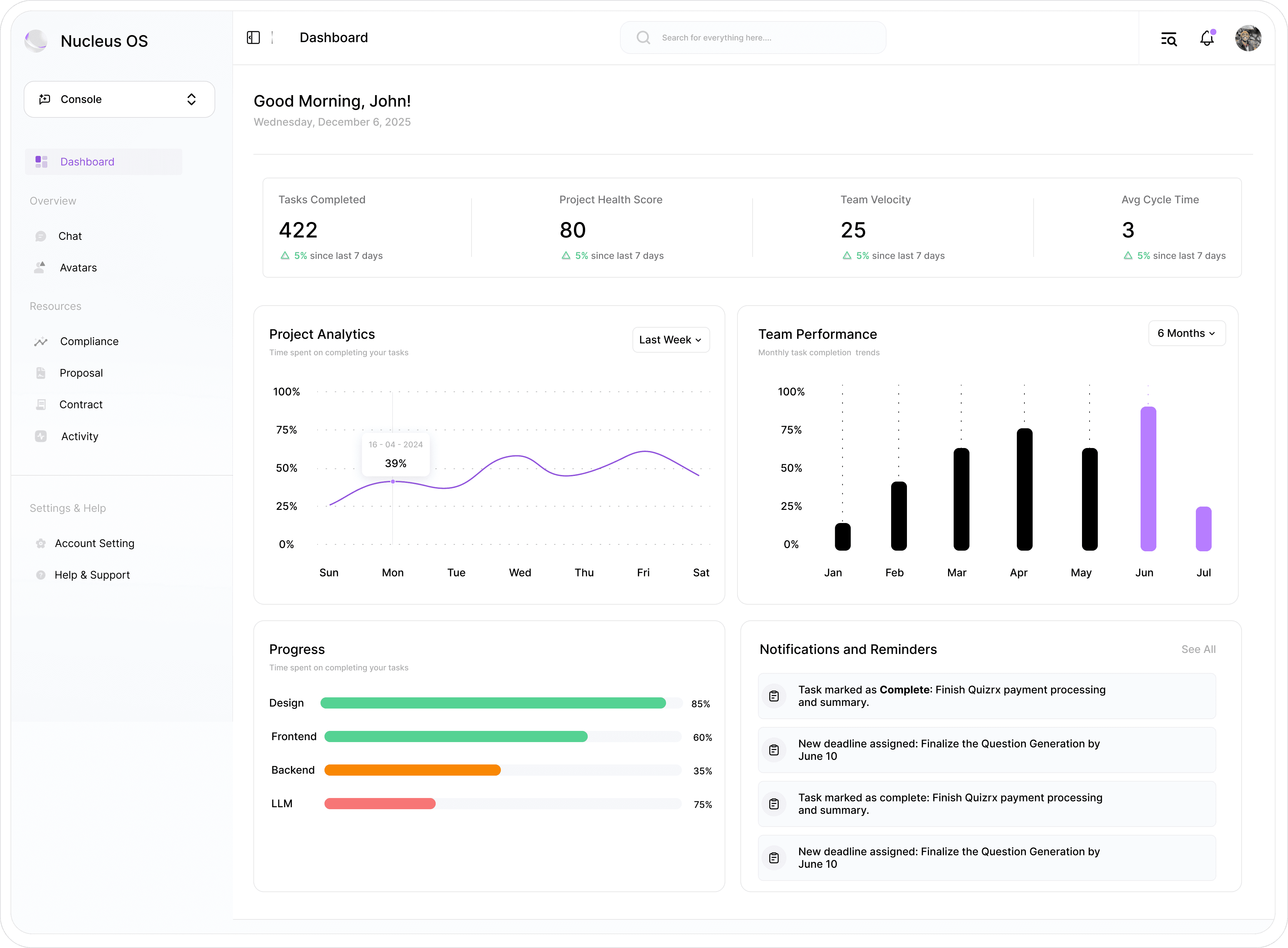The image size is (1288, 948).
Task: Expand the Console workspace selector
Action: click(119, 99)
